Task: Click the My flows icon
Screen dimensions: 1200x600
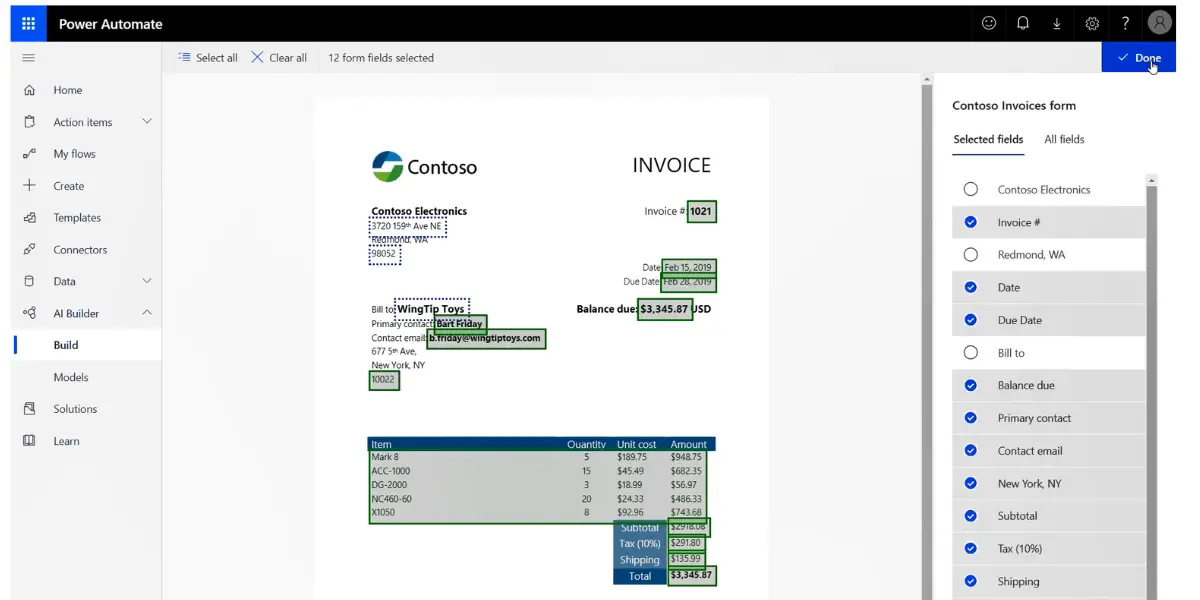Action: tap(29, 154)
